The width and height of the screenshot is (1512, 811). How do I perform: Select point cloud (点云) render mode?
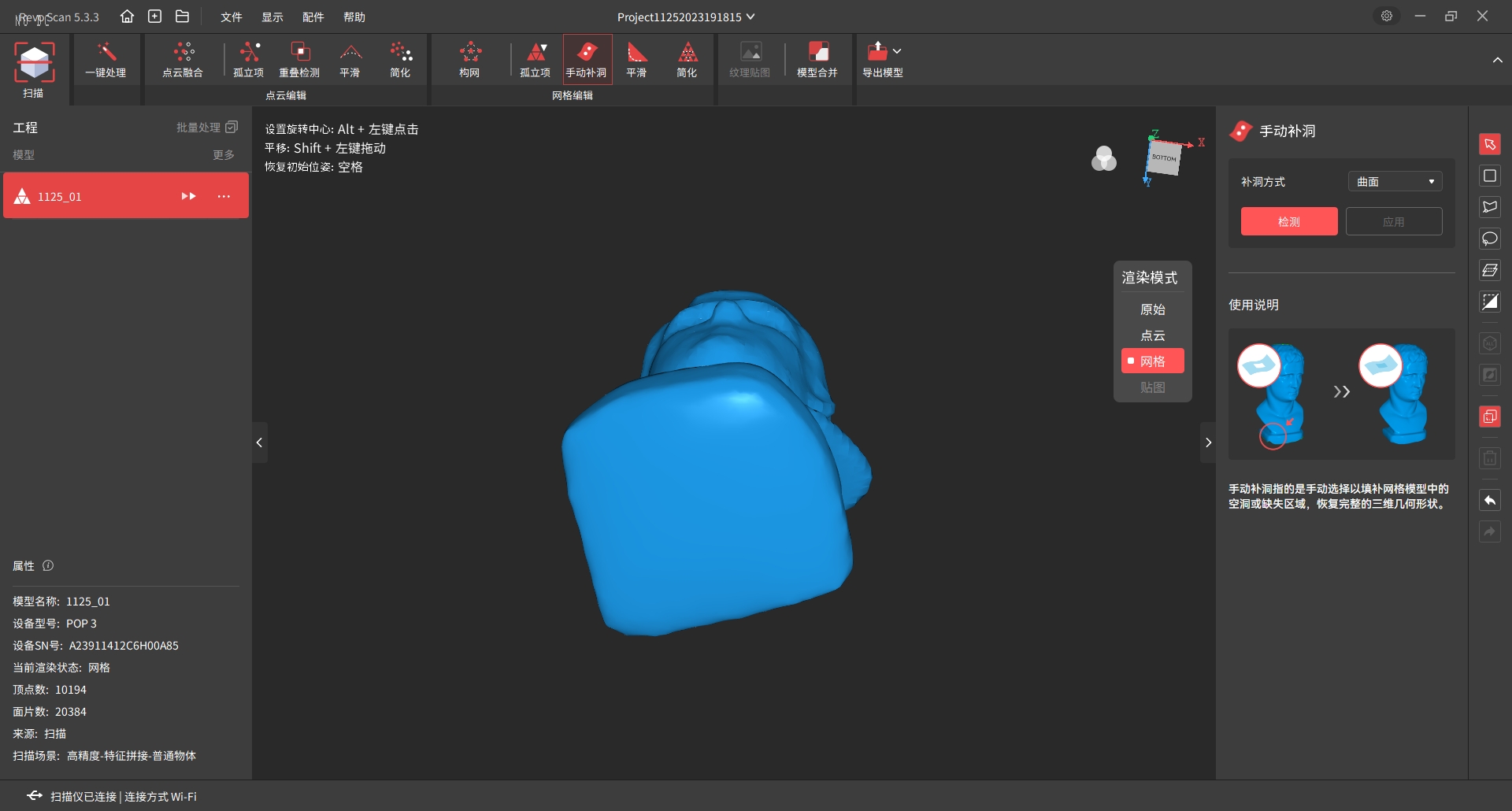1153,335
